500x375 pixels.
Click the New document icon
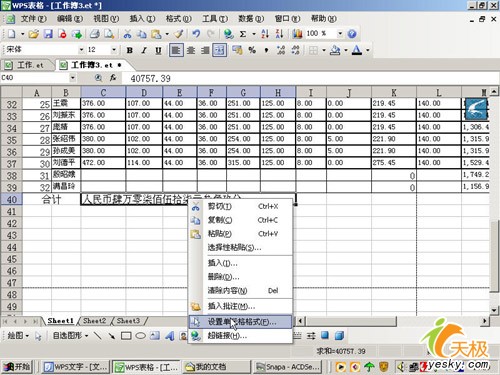tap(12, 34)
